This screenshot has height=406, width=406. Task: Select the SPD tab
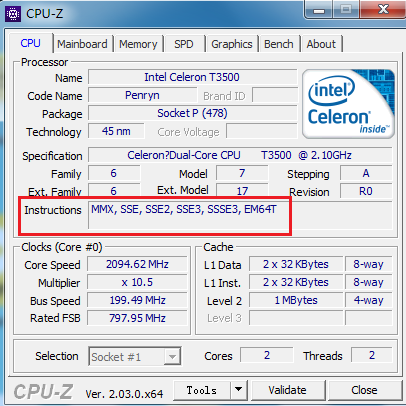coord(184,44)
